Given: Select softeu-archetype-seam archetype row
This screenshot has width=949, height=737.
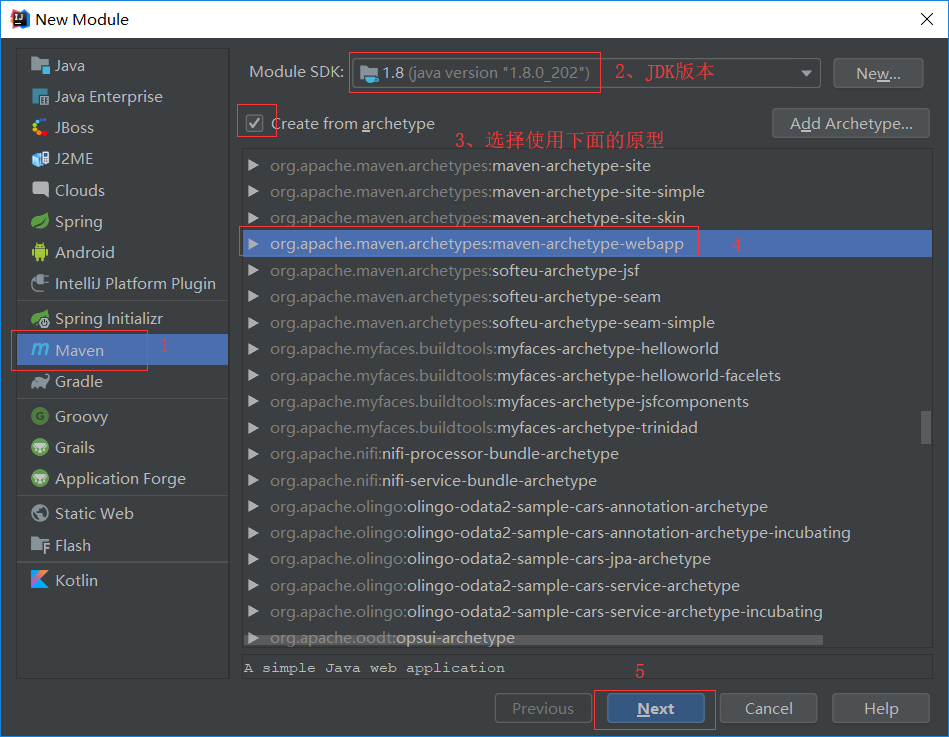Looking at the screenshot, I should pos(586,296).
